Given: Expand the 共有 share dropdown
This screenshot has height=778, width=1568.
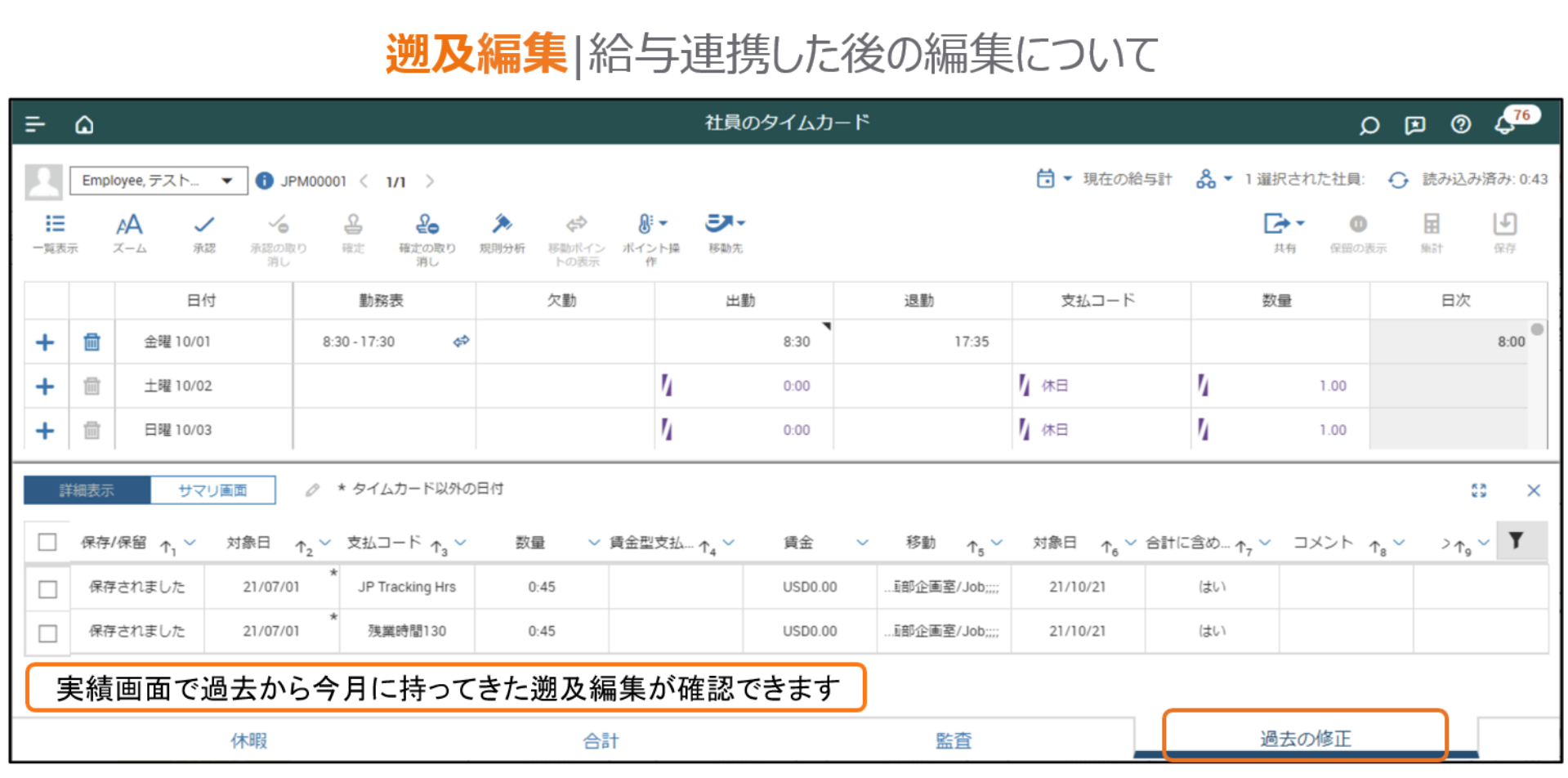Looking at the screenshot, I should pyautogui.click(x=1284, y=225).
